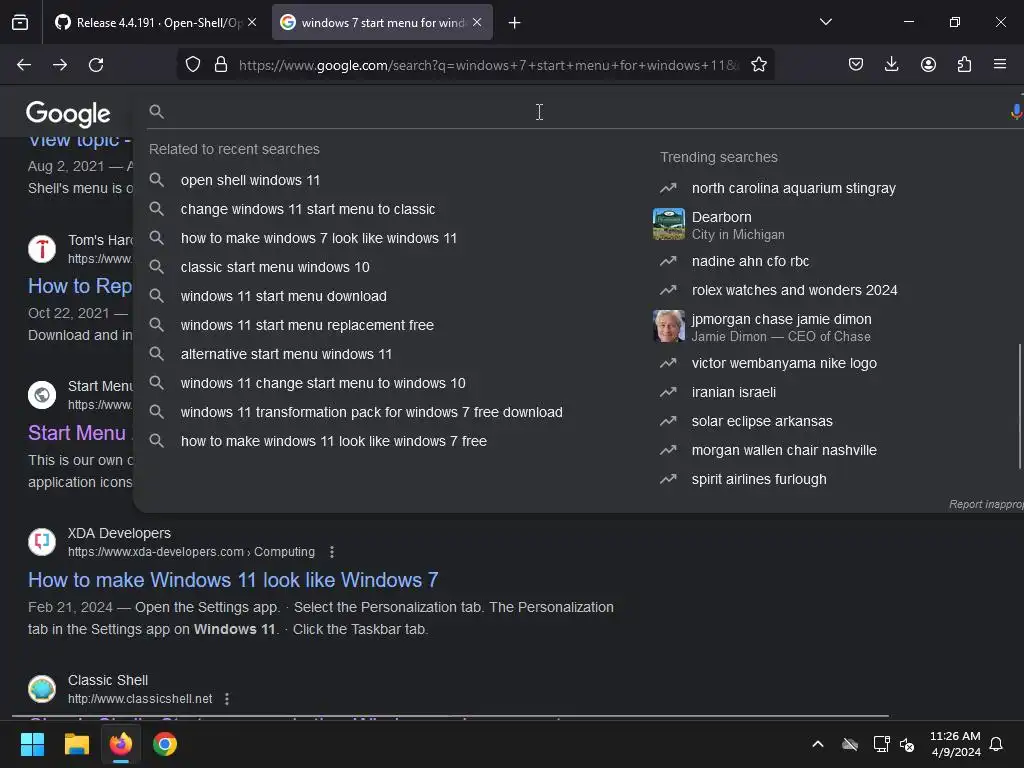Open the XDA Developers site URL link

pos(191,552)
